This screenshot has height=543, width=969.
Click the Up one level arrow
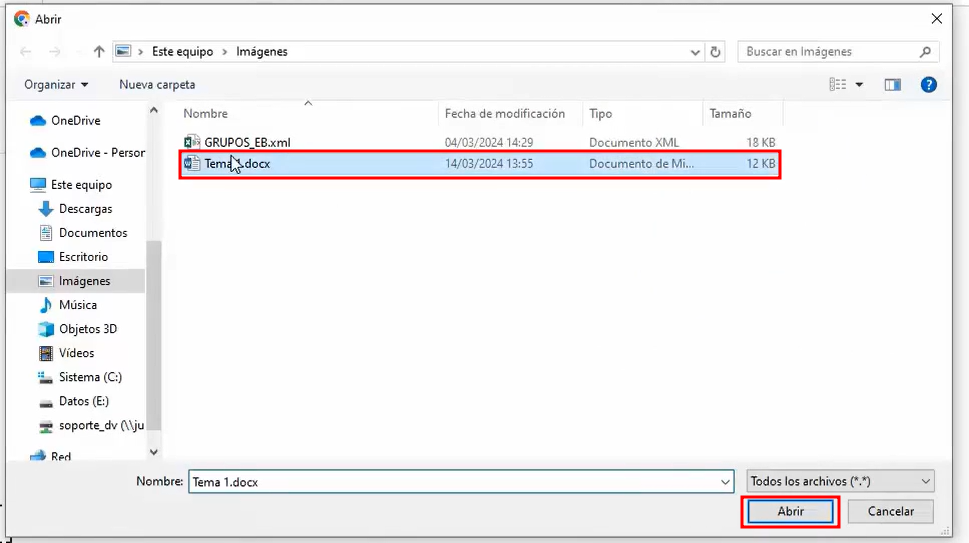99,51
